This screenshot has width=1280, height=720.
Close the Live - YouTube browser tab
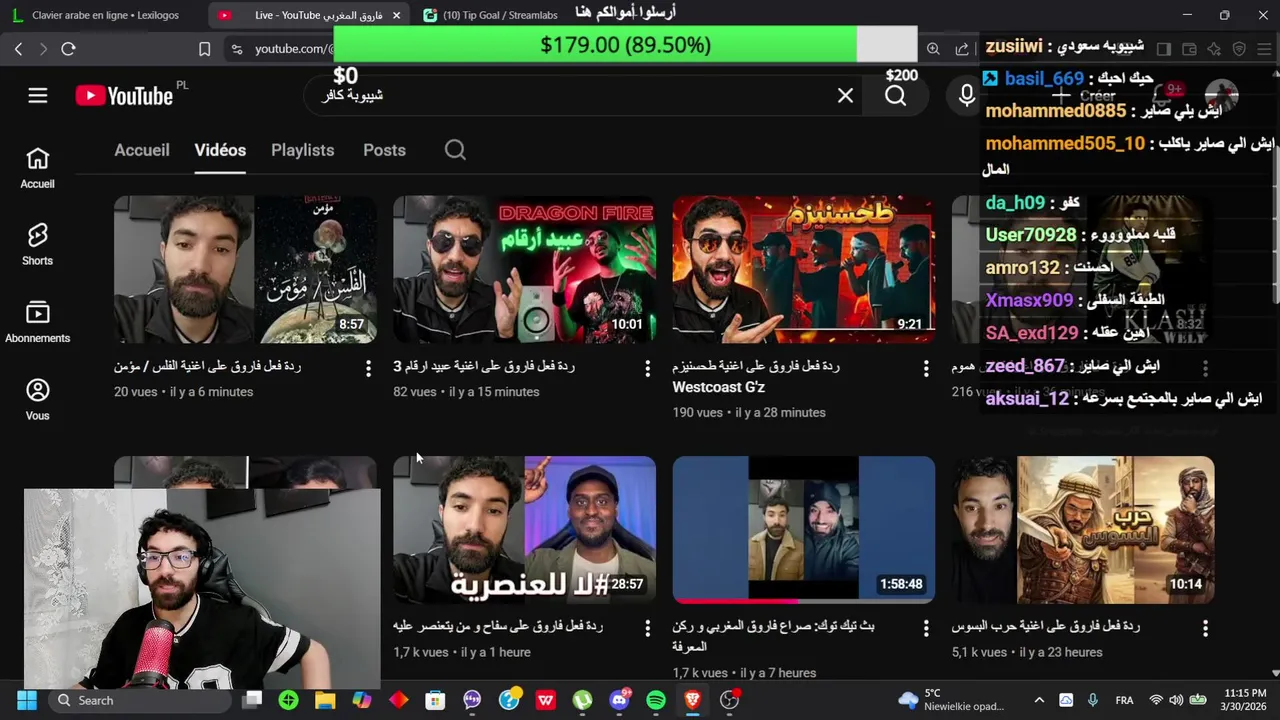(396, 15)
